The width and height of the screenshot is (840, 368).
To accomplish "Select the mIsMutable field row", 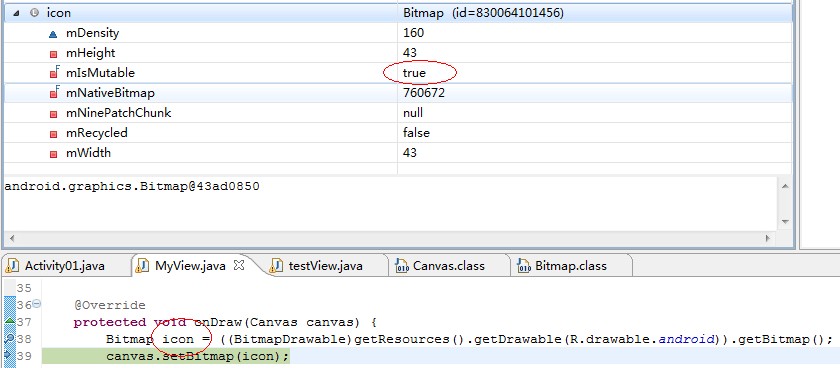I will click(x=398, y=72).
